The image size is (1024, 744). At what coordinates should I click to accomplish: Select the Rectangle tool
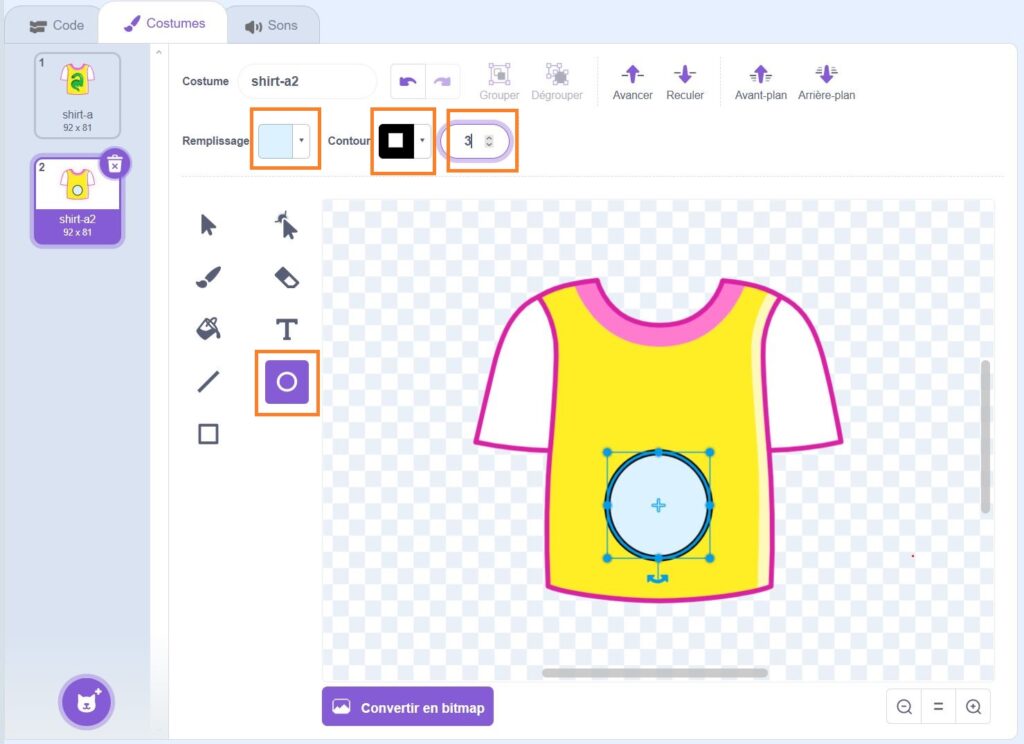[208, 434]
